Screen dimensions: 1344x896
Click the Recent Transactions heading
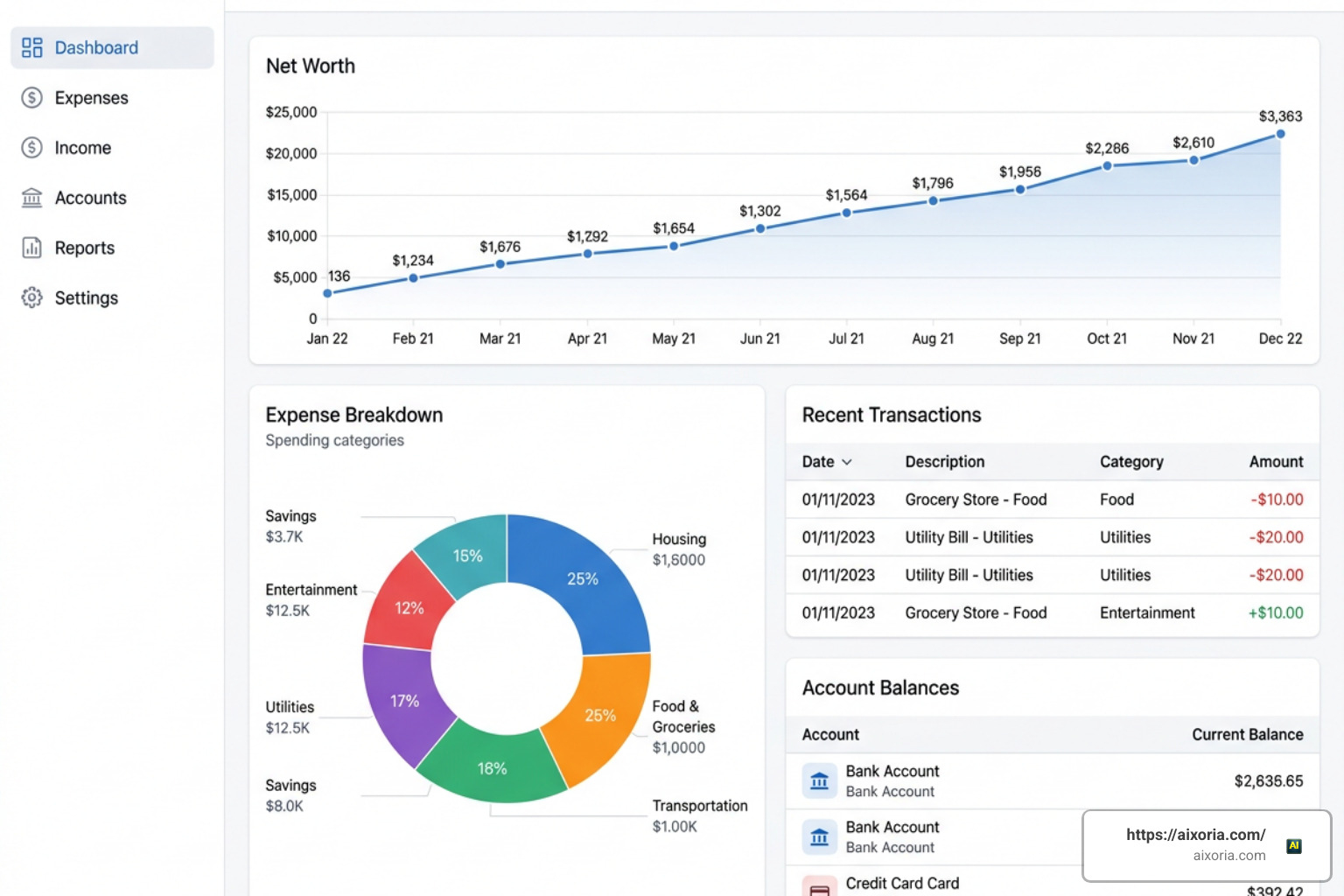(892, 415)
